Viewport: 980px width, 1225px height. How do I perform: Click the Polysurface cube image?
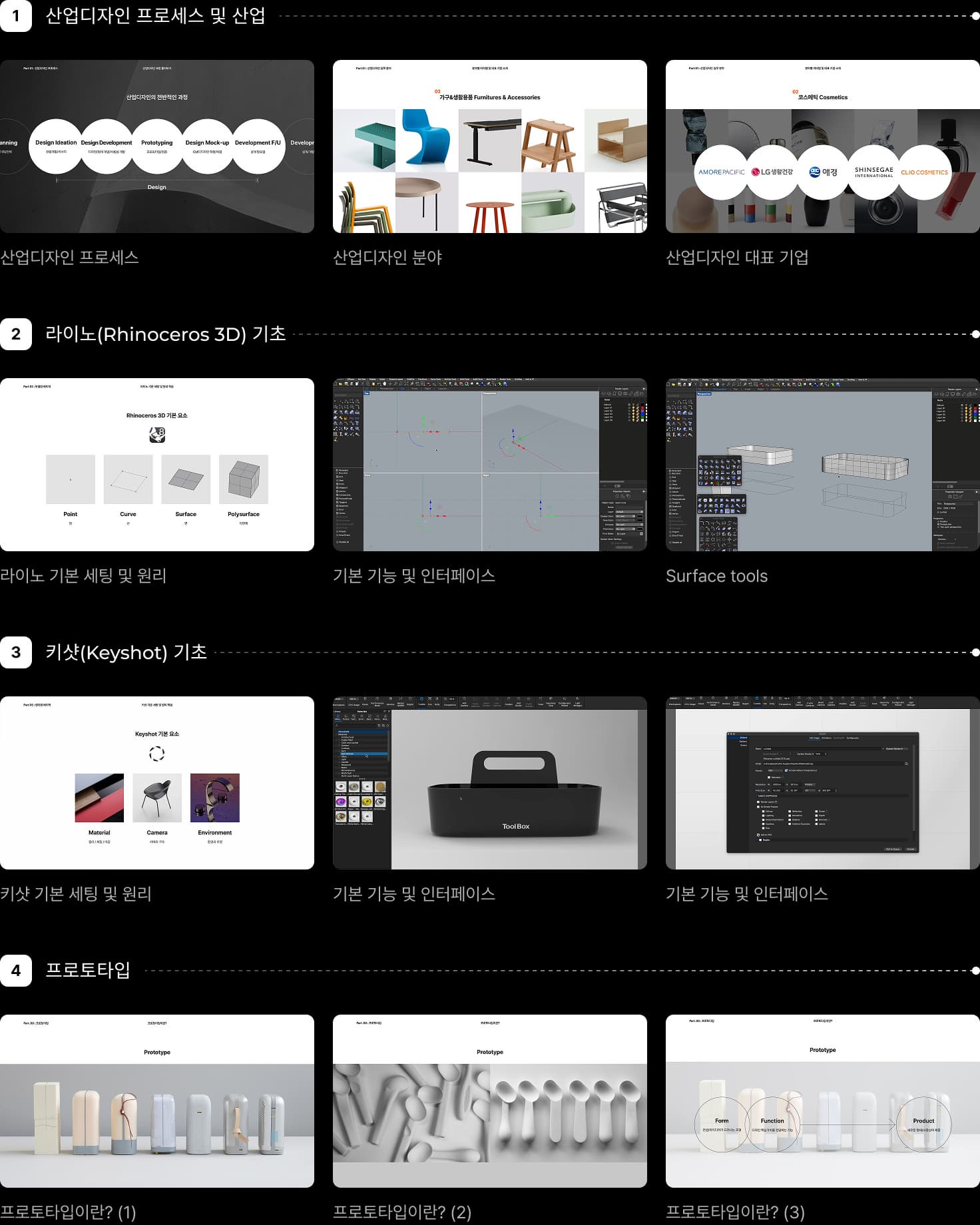click(244, 479)
